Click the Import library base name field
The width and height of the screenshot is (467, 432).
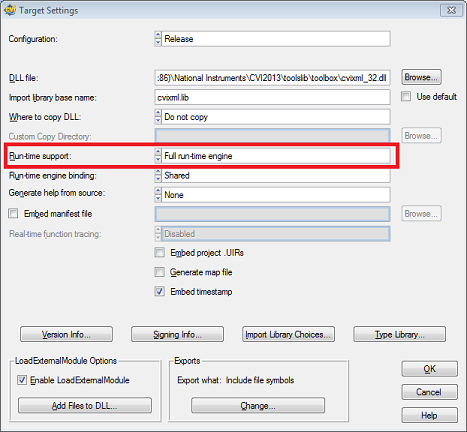tap(272, 97)
